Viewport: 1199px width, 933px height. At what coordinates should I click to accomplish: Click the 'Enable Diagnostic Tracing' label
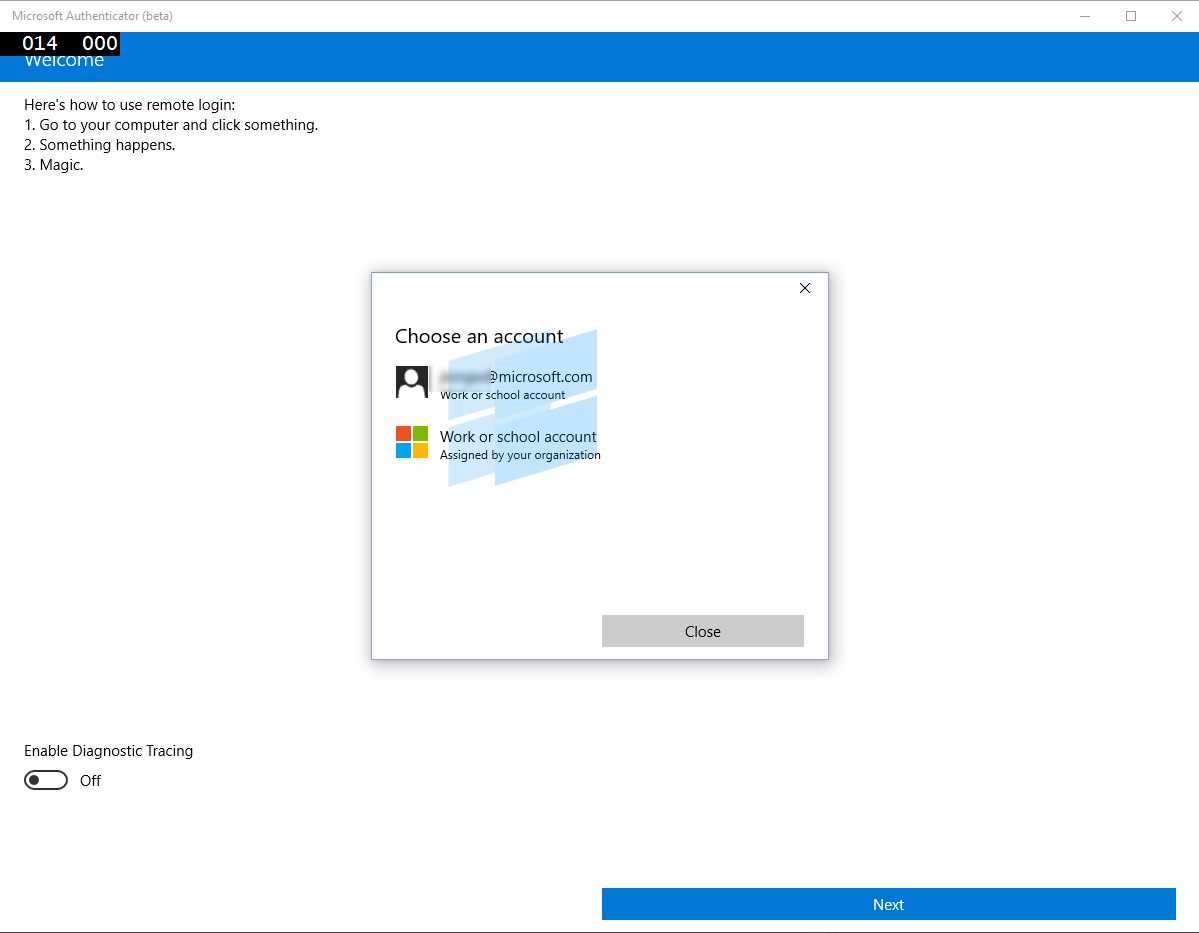click(109, 751)
